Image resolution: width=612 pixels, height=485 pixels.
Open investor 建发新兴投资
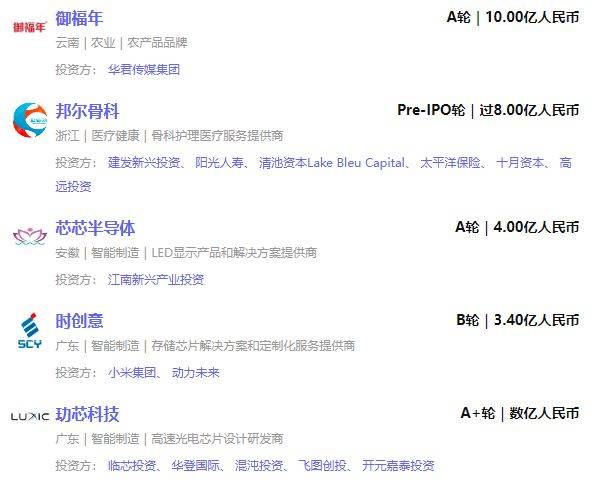tap(144, 162)
